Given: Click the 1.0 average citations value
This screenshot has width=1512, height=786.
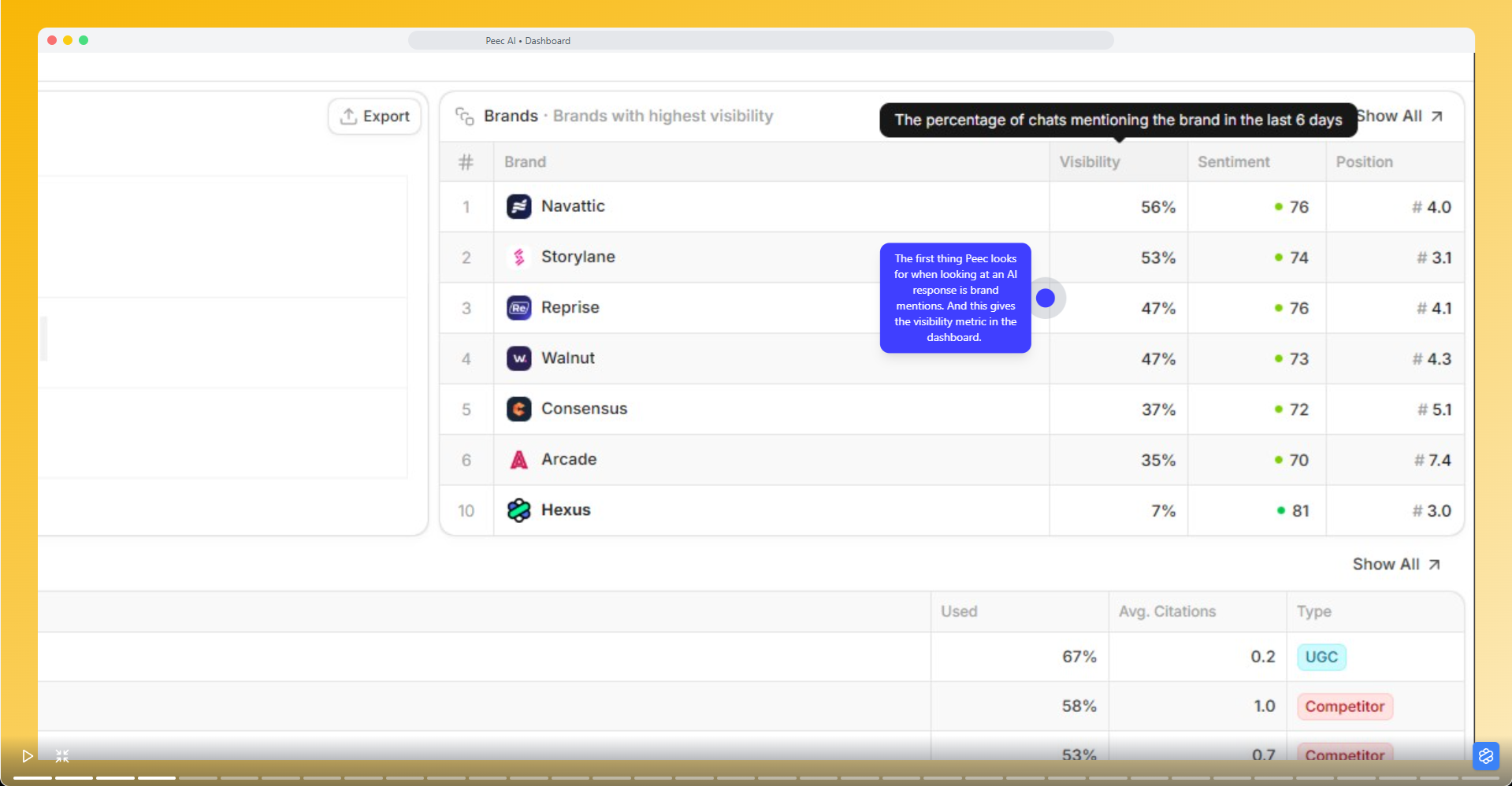Looking at the screenshot, I should coord(1264,706).
